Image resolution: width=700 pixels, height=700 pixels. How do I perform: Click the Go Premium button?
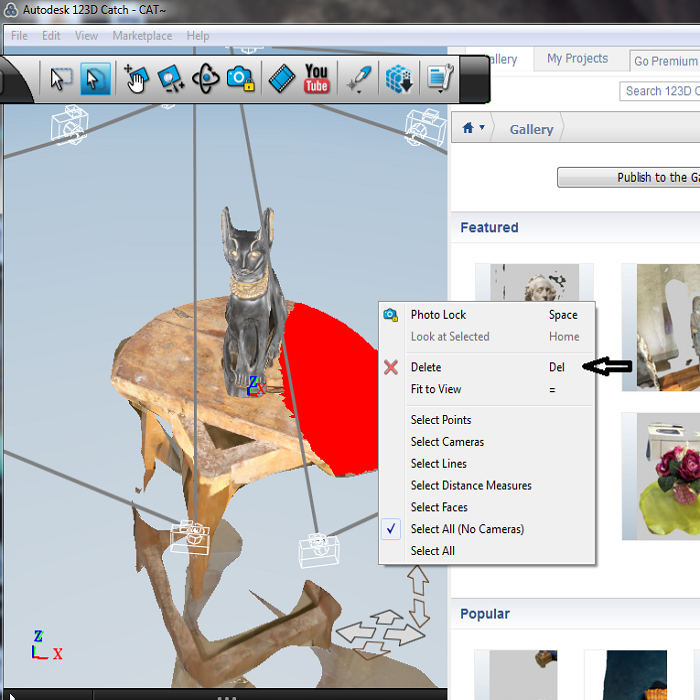(x=665, y=61)
